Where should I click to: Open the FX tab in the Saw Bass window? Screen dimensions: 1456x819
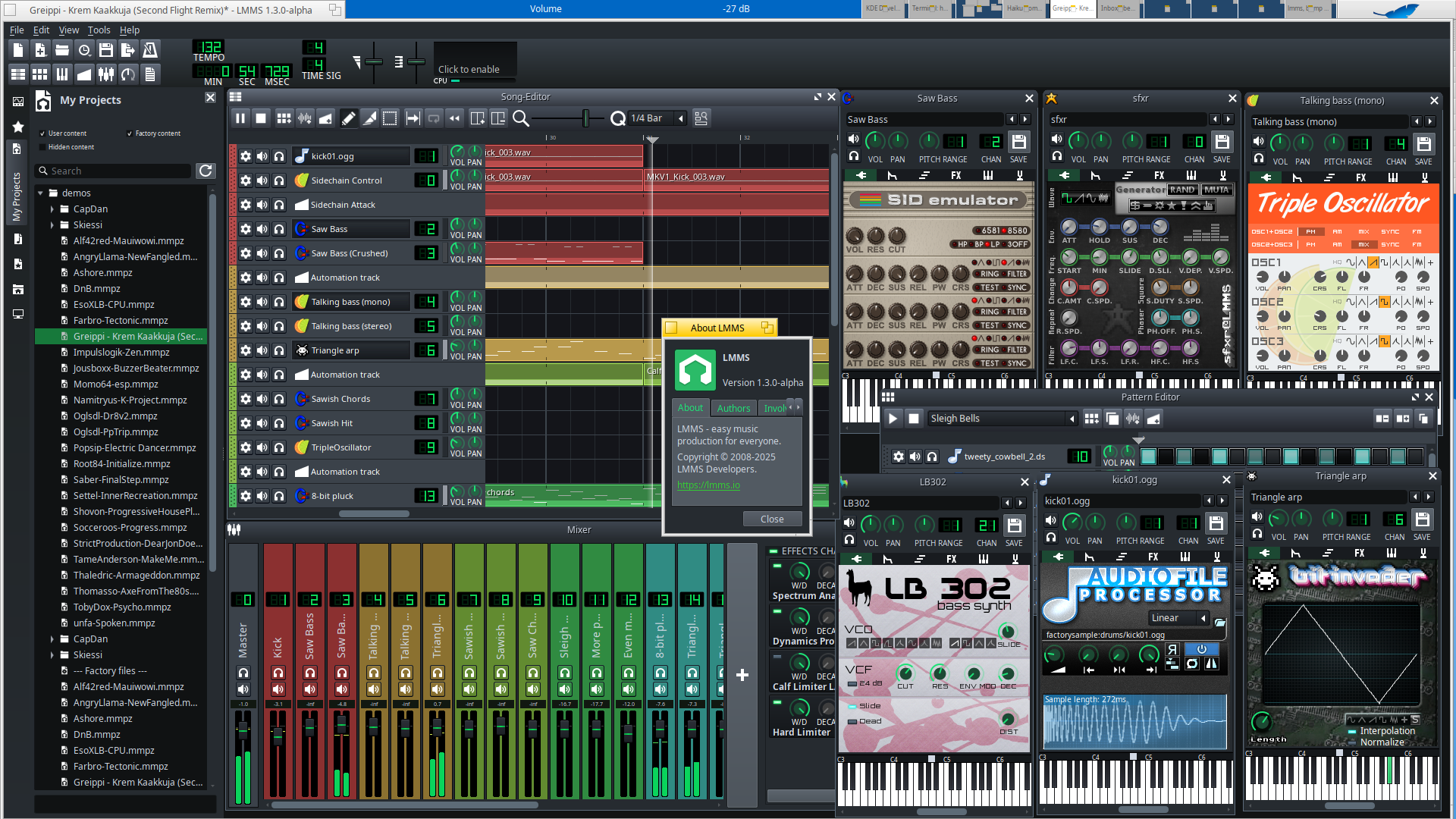pyautogui.click(x=956, y=176)
